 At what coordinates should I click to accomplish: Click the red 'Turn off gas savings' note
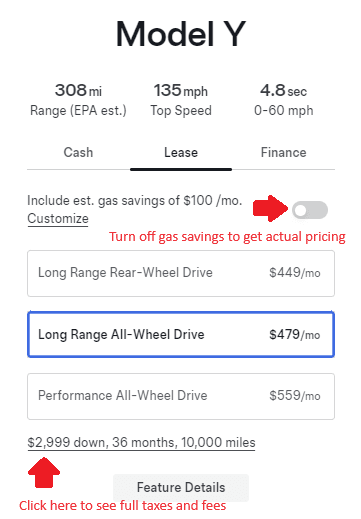click(227, 237)
